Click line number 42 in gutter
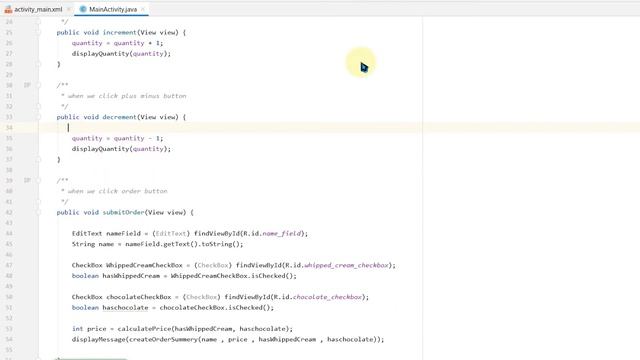This screenshot has height=360, width=640. tap(9, 212)
